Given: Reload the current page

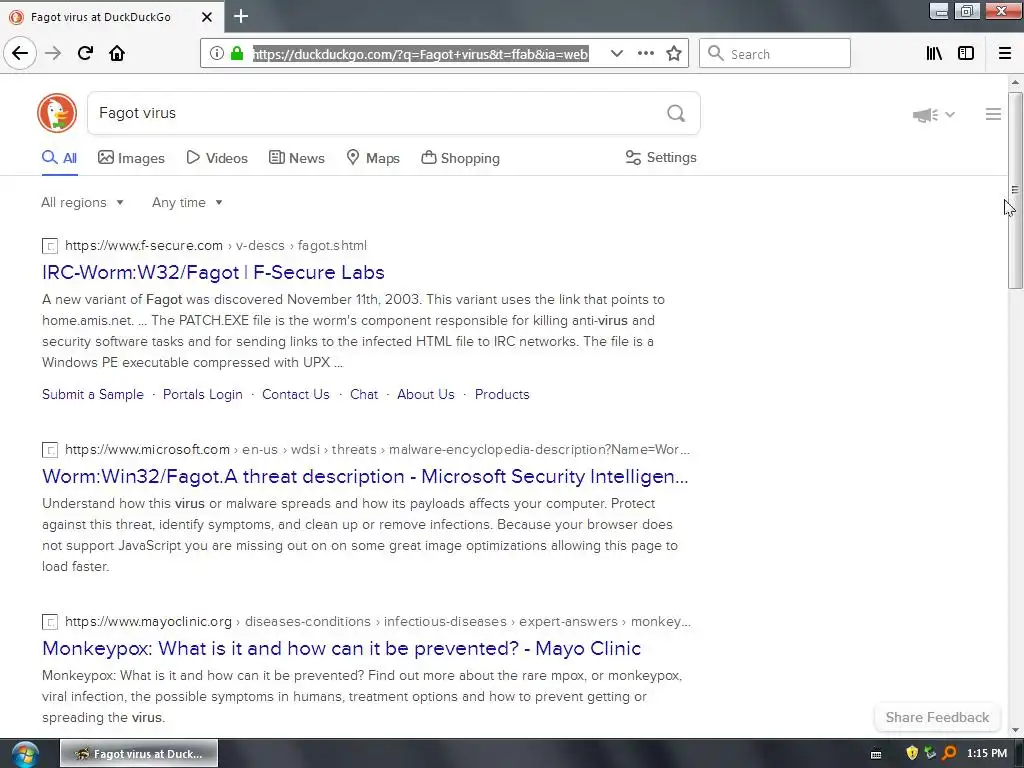Looking at the screenshot, I should tap(85, 54).
